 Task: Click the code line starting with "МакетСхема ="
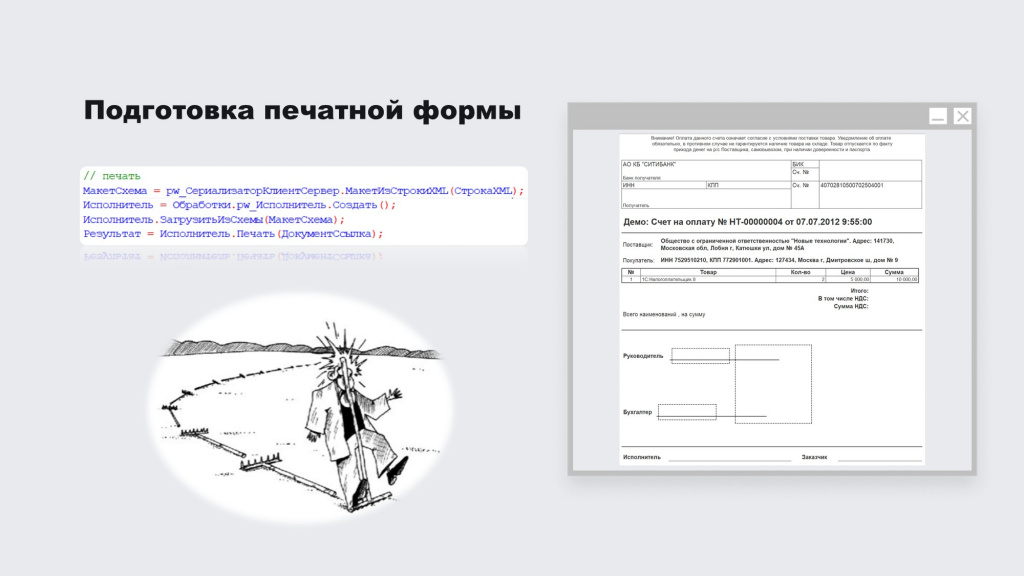point(303,191)
